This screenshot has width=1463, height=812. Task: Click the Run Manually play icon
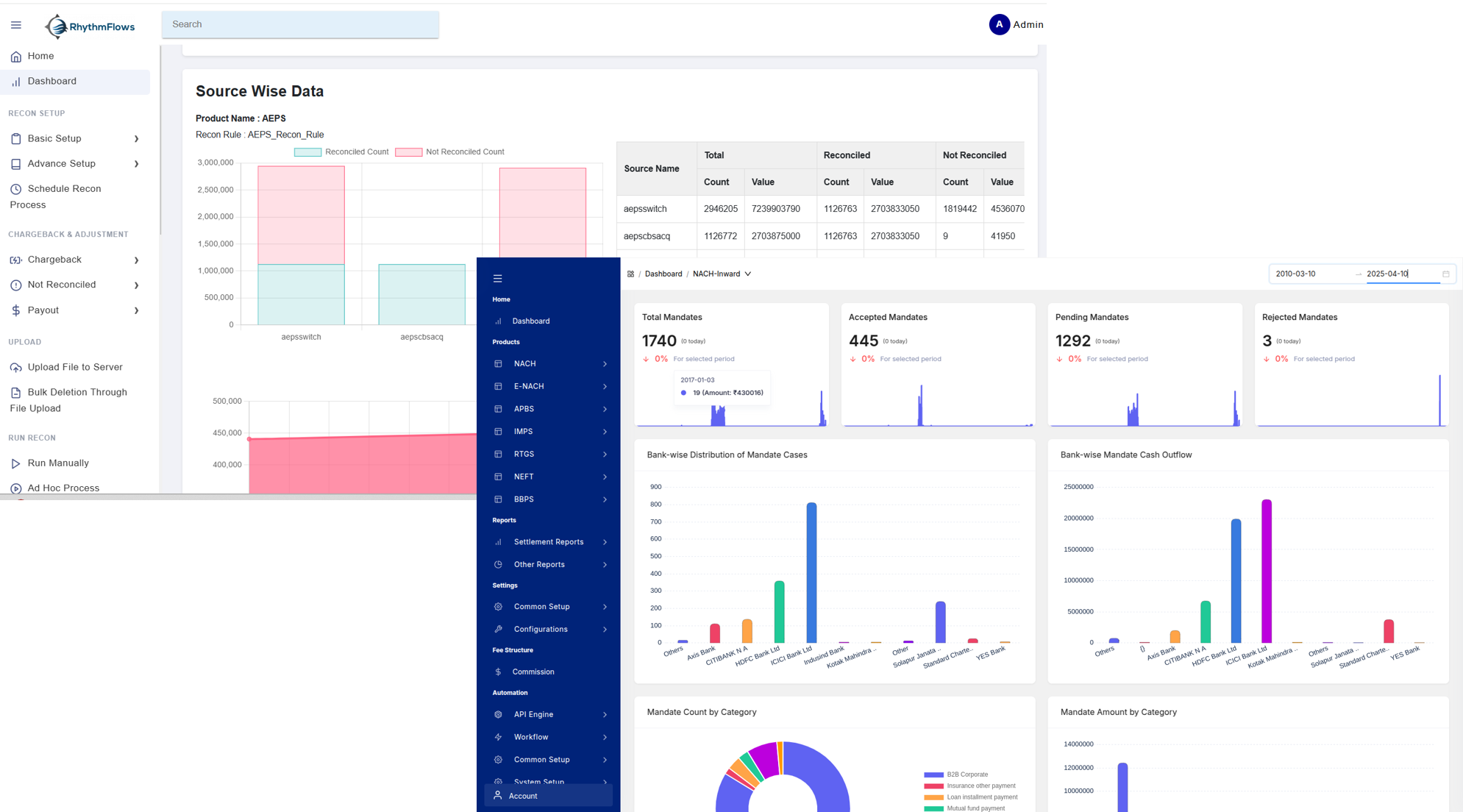(15, 463)
